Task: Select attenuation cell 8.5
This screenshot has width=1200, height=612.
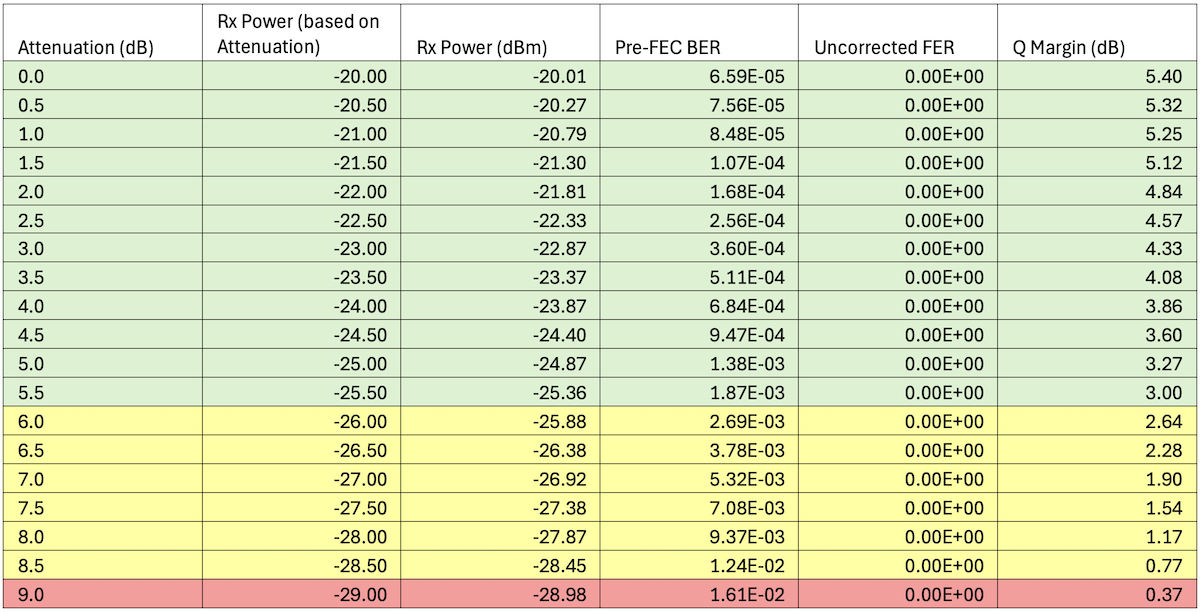Action: [x=102, y=564]
